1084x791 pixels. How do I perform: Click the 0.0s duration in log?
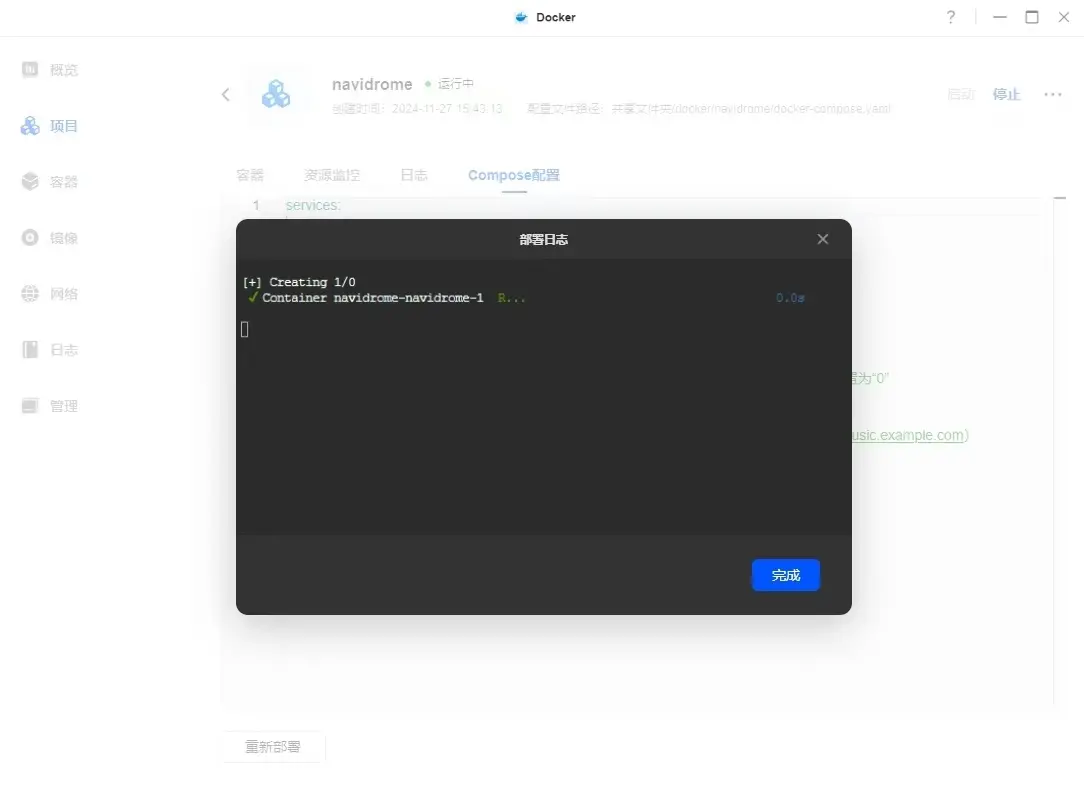point(790,298)
